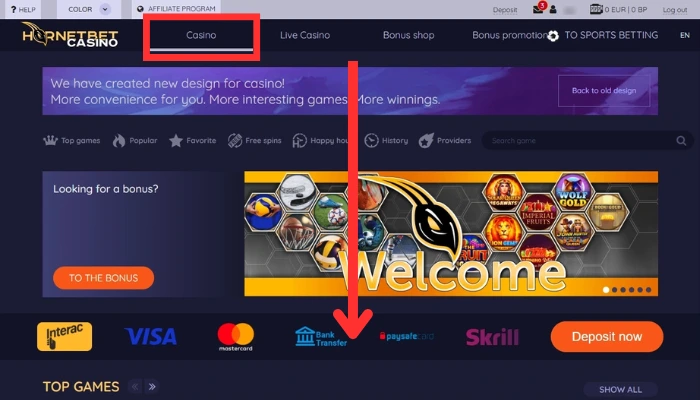
Task: Click the search magnifier icon
Action: coord(681,141)
